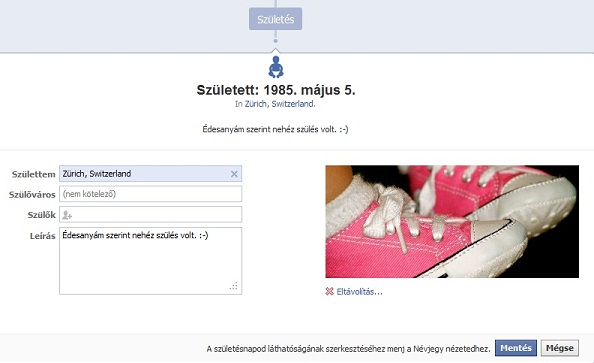The height and width of the screenshot is (363, 594).
Task: Click the red X remove icon
Action: pos(329,291)
